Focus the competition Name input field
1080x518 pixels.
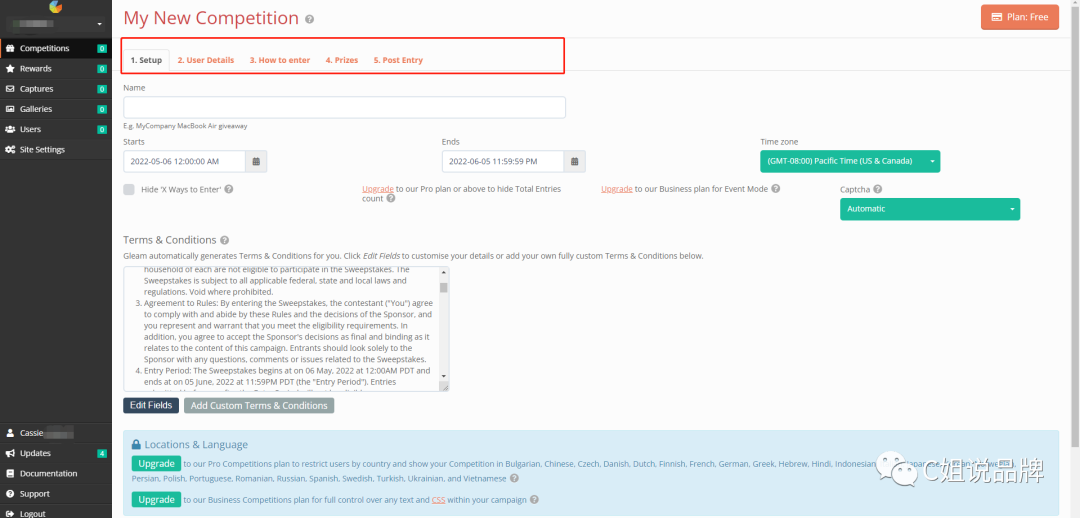tap(344, 107)
